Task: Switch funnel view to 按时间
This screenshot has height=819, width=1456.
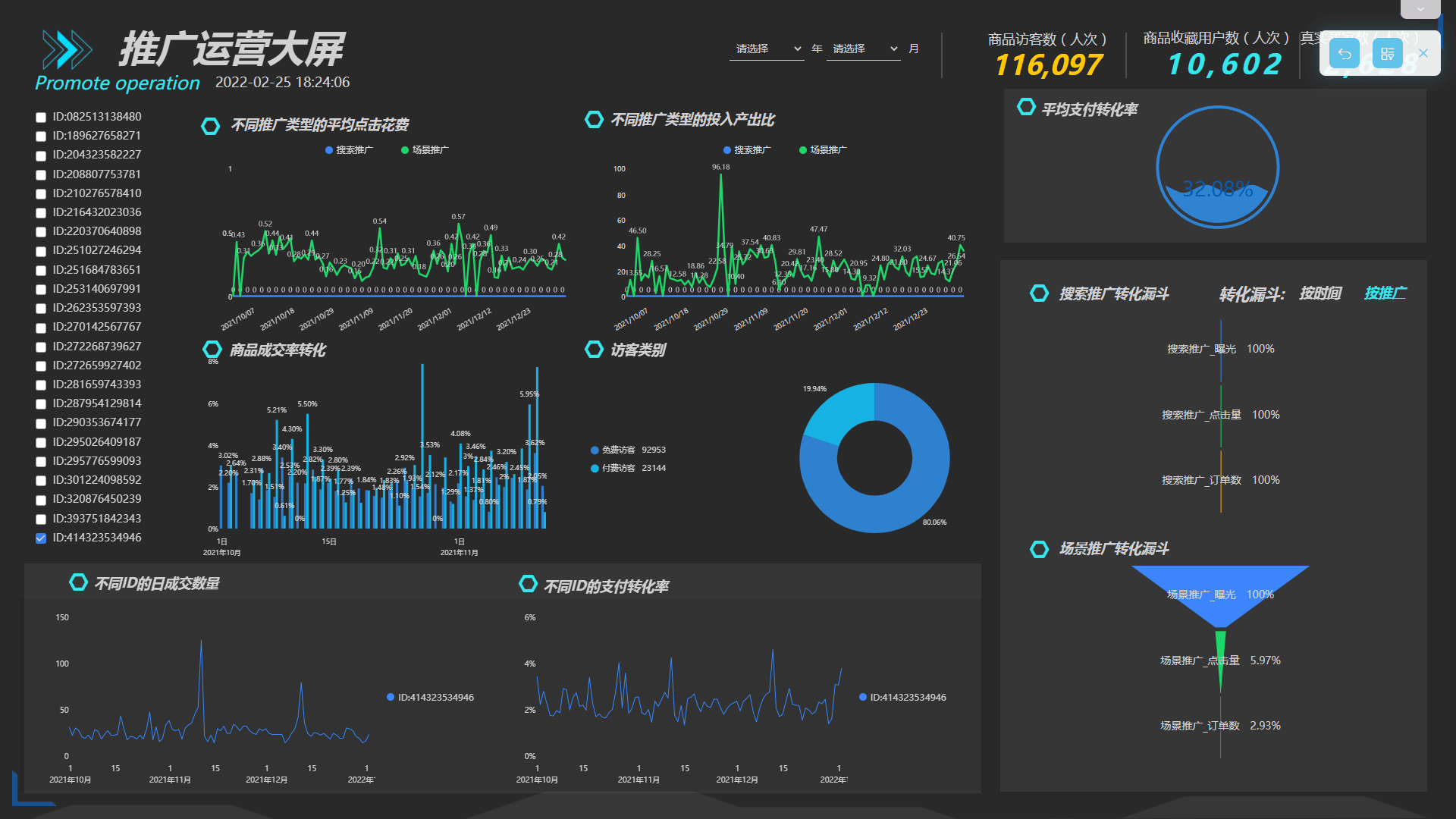Action: [1320, 293]
